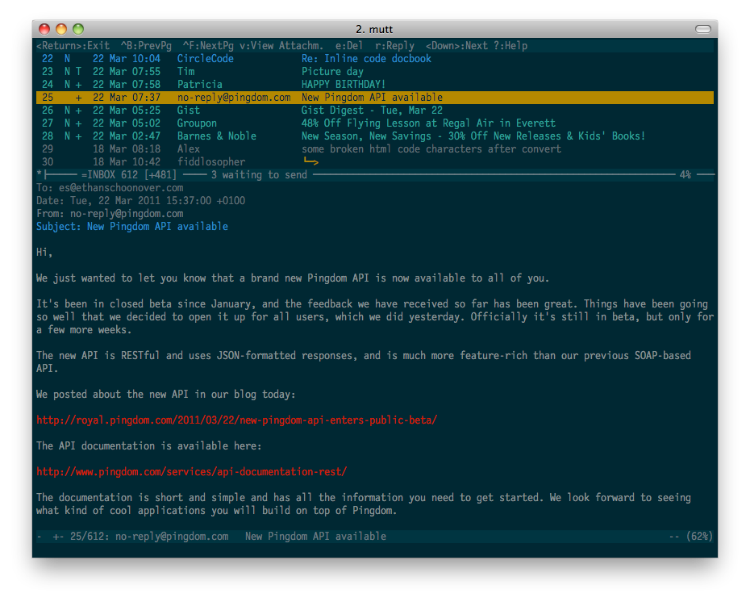Click the 25/612 pager status line
The image size is (750, 602).
click(375, 536)
